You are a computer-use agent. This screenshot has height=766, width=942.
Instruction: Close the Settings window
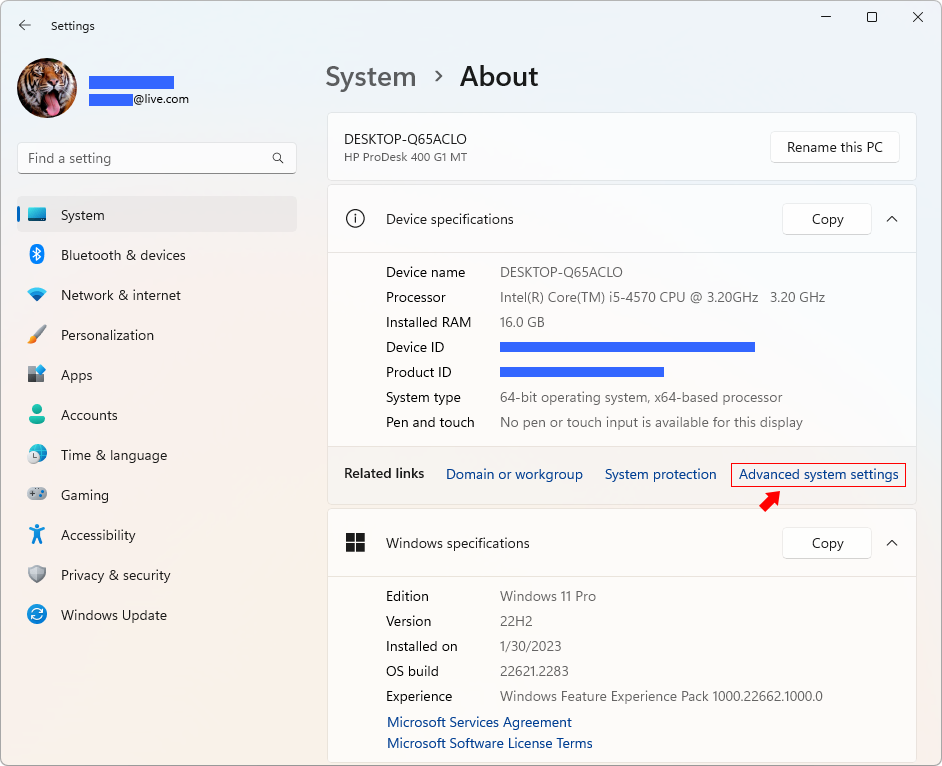[x=917, y=17]
